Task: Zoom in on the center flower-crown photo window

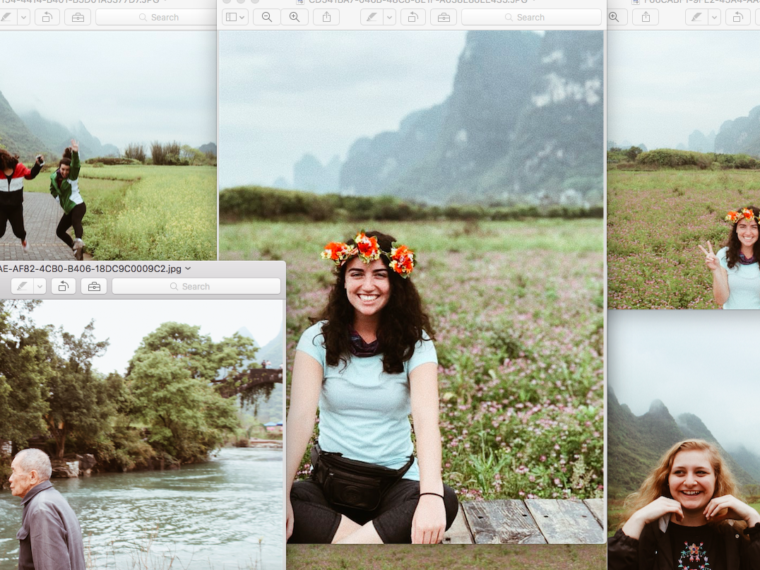Action: point(294,17)
